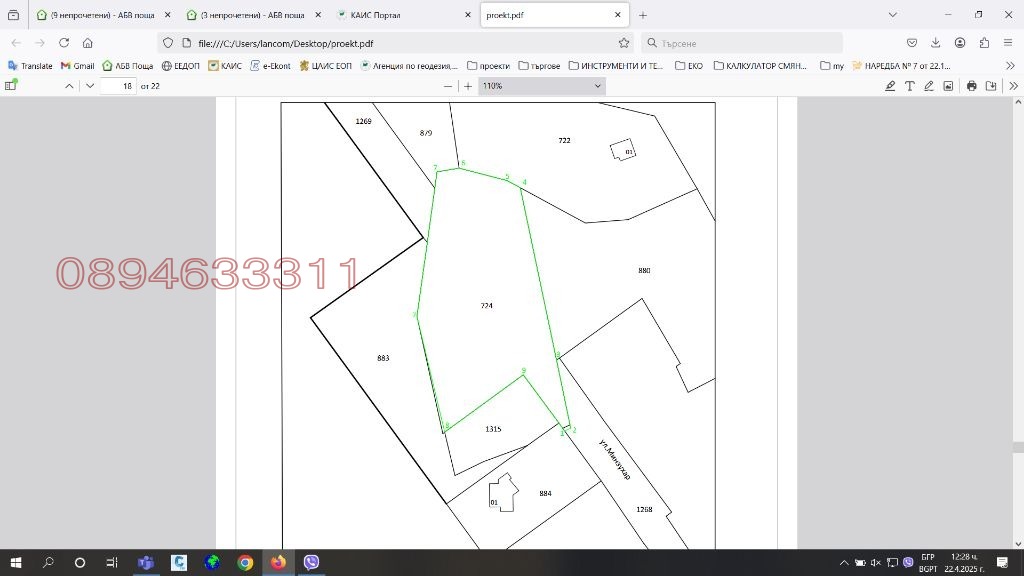Click the page number input field
Screen dimensions: 1024x576
pos(118,86)
